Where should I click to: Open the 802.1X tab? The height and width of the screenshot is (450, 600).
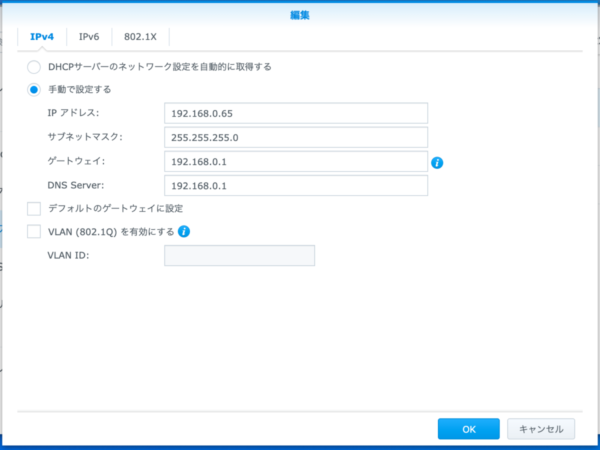(x=140, y=37)
